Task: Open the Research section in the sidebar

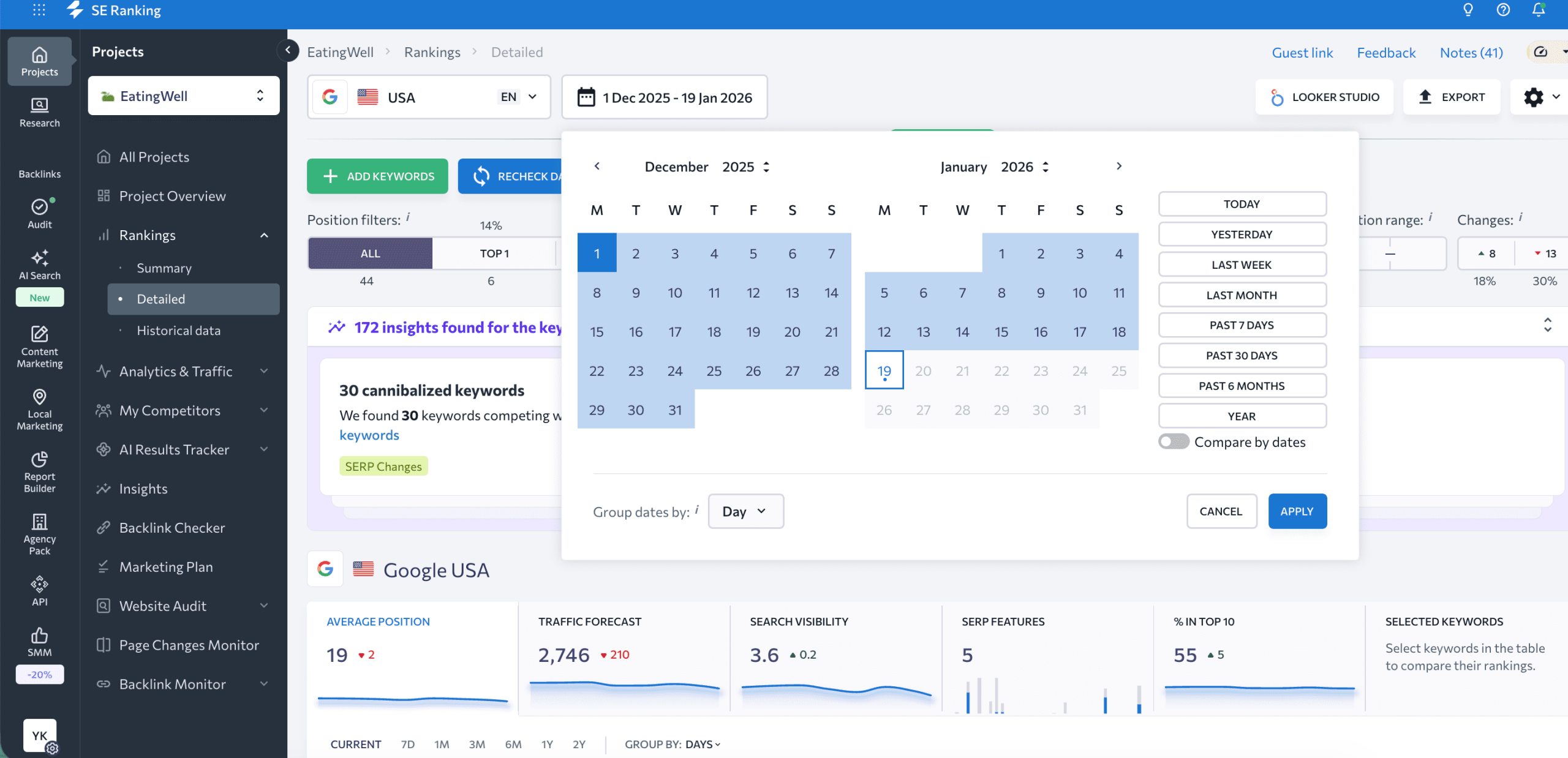Action: coord(39,113)
